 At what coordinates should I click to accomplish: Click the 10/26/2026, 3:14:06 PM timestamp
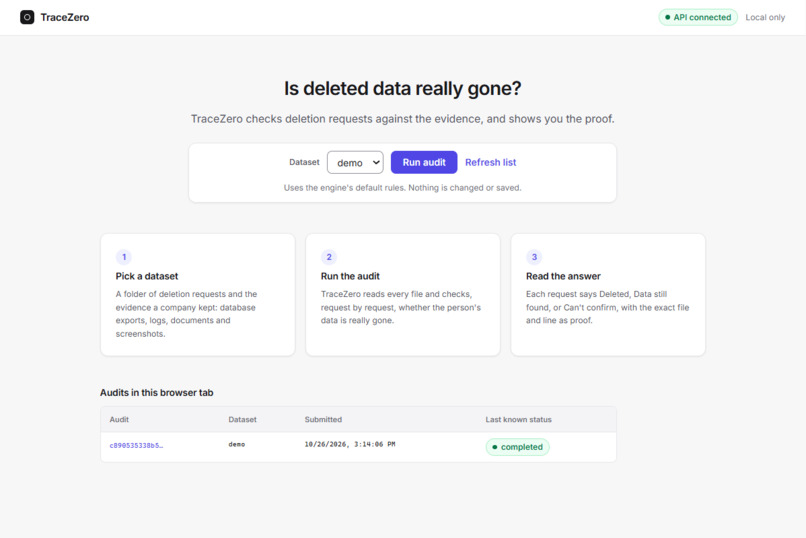coord(350,444)
